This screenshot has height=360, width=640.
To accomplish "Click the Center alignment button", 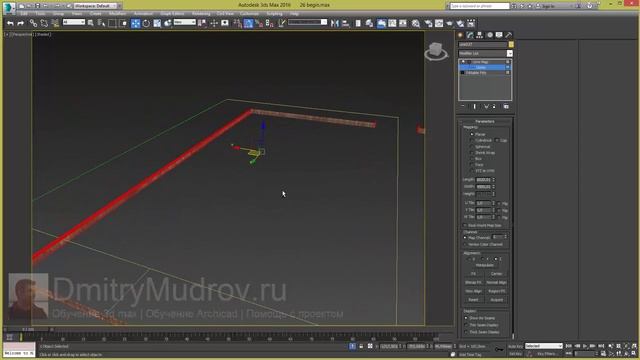I will click(497, 273).
